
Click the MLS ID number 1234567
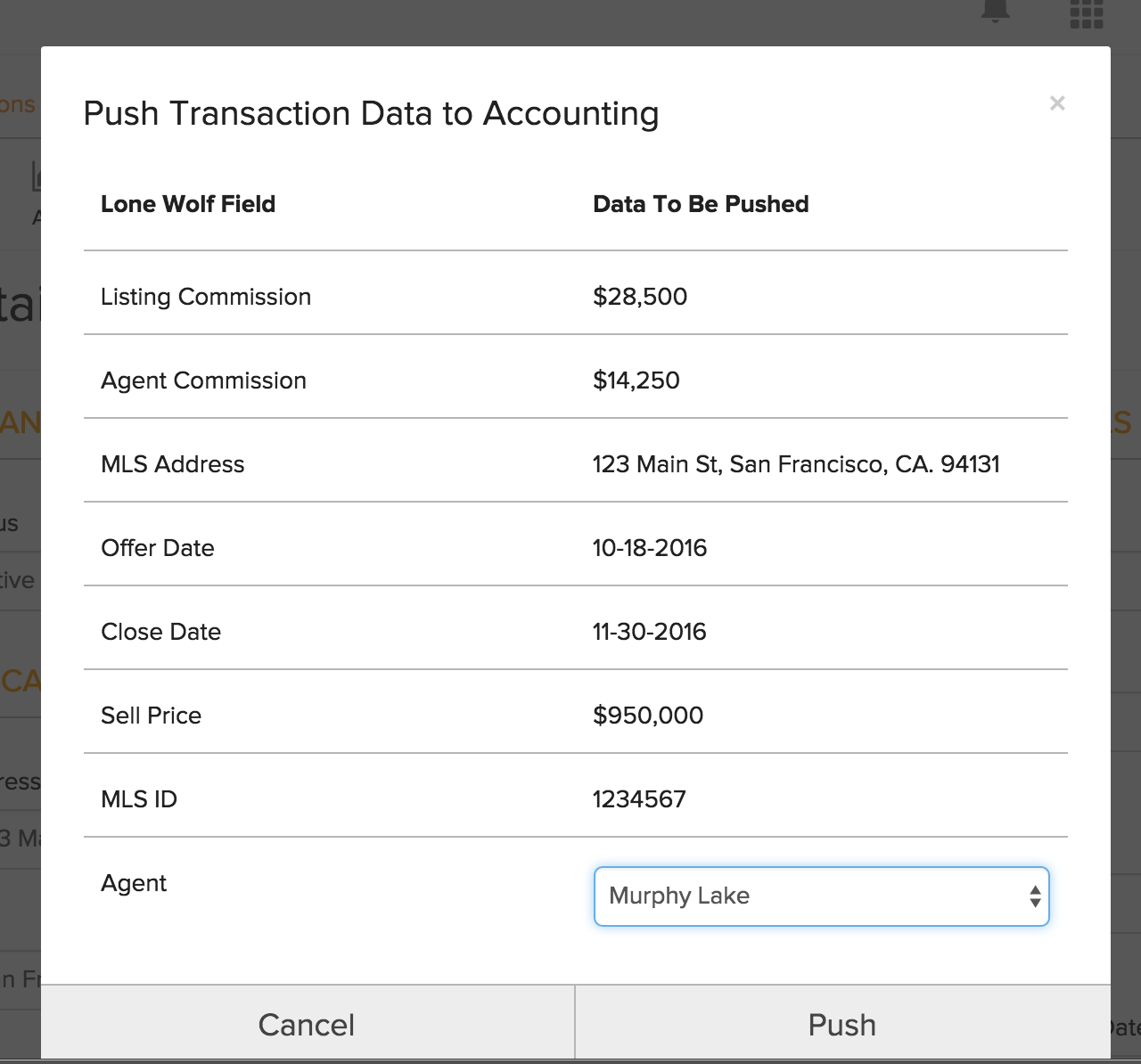click(x=639, y=799)
